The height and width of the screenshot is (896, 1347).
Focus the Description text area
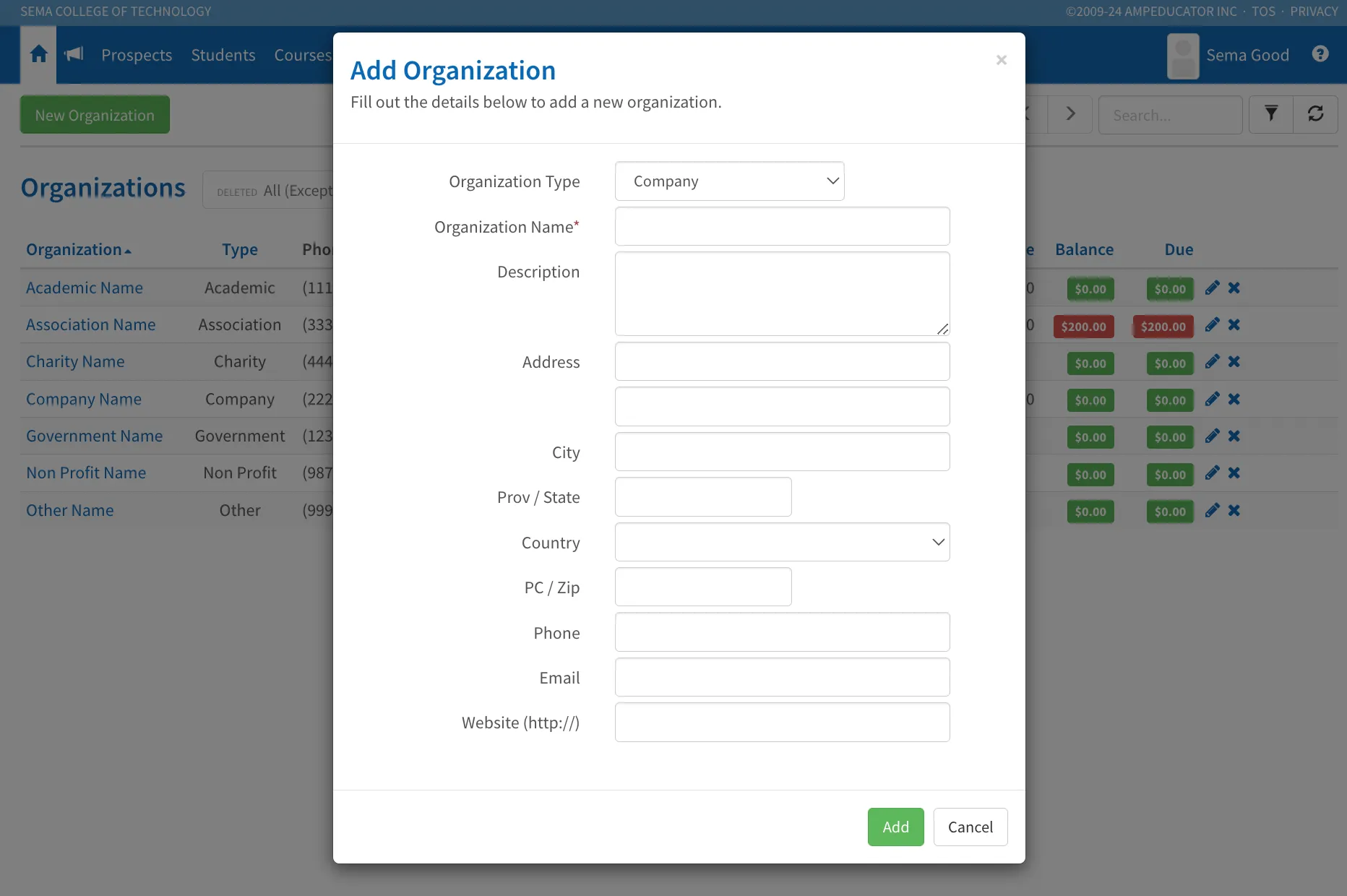(x=783, y=293)
